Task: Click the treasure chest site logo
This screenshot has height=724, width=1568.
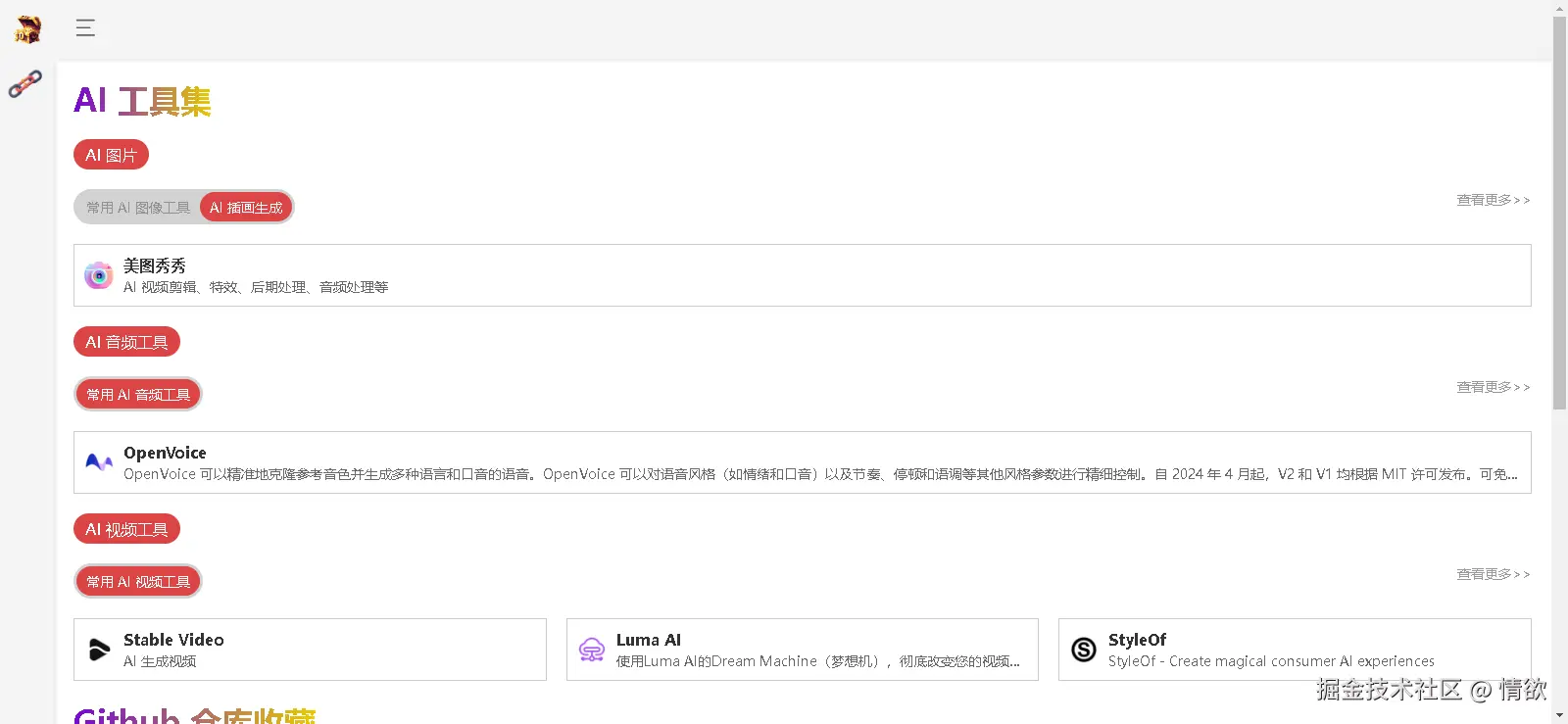Action: coord(27,29)
